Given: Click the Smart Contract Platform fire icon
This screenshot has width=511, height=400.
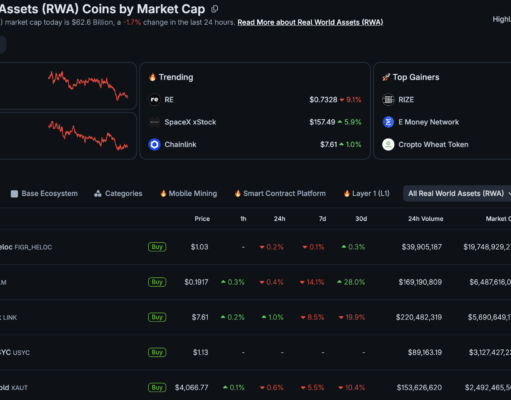Looking at the screenshot, I should pyautogui.click(x=238, y=193).
